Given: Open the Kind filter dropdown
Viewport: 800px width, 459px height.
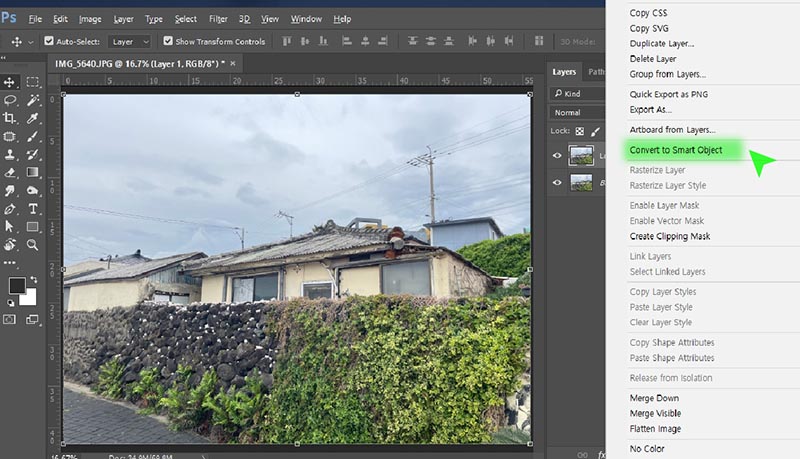Looking at the screenshot, I should [x=577, y=93].
